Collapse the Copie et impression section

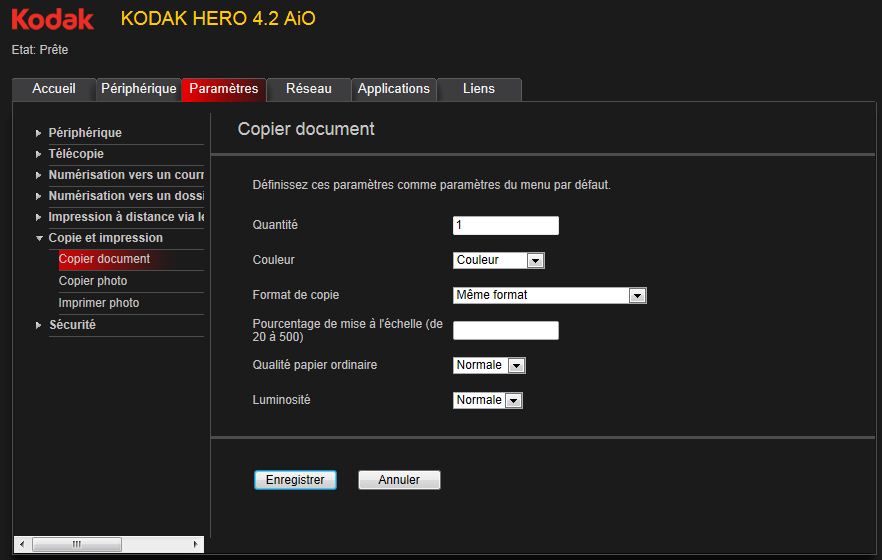pos(105,238)
